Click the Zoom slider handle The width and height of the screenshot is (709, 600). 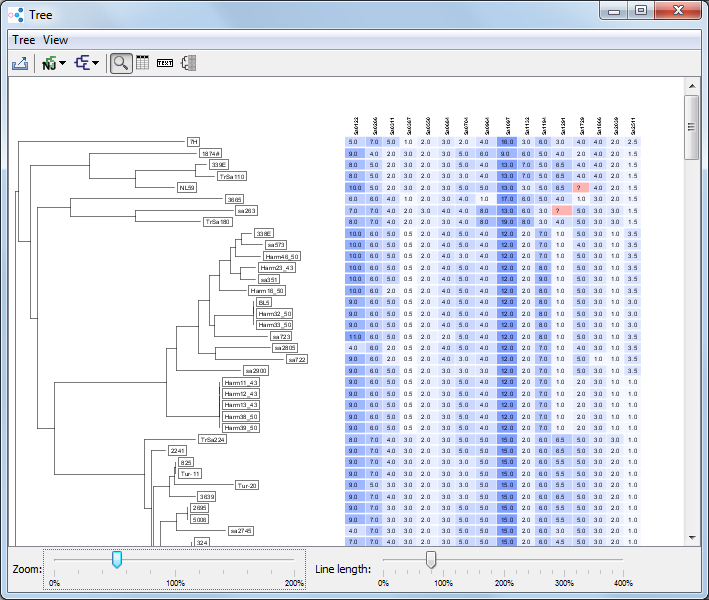click(x=117, y=559)
